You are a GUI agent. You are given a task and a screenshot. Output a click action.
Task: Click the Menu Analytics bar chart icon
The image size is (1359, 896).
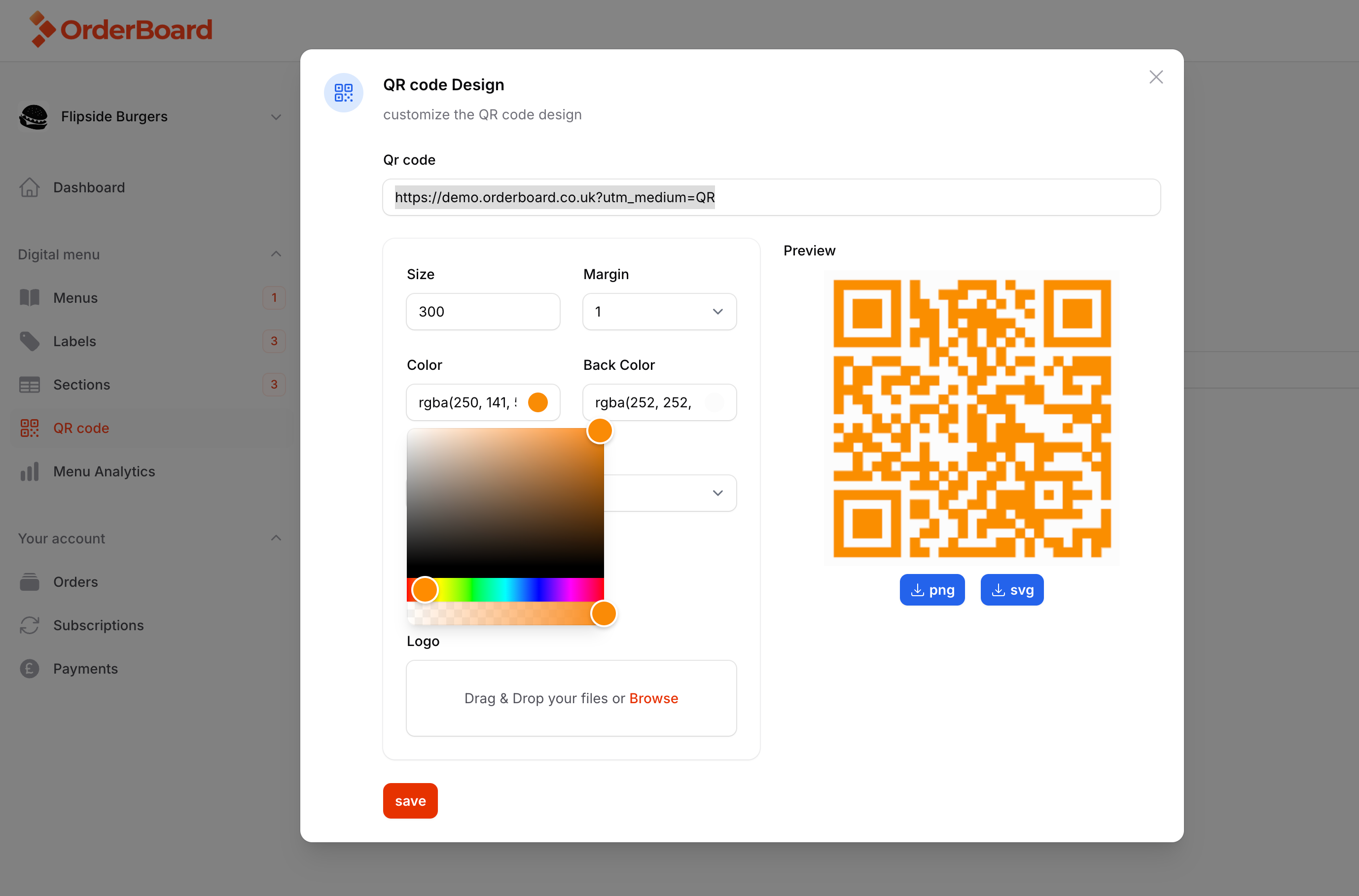29,471
